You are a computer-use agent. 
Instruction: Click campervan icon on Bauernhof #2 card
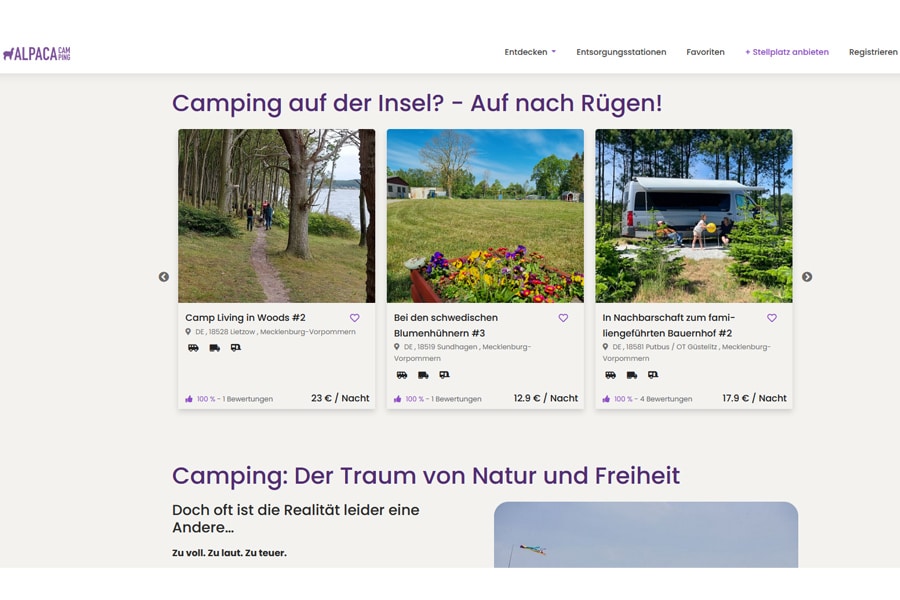coord(611,375)
